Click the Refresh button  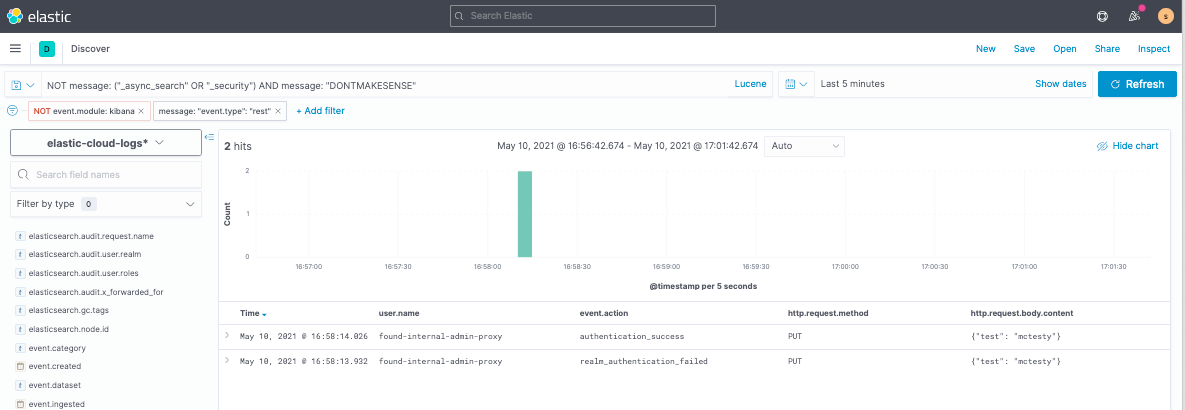(x=1137, y=85)
